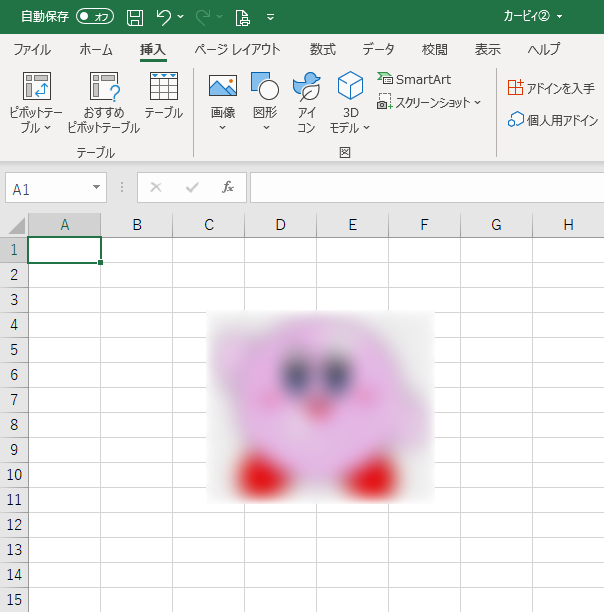Select row 2 header
Screen dimensions: 604x612
(14, 275)
